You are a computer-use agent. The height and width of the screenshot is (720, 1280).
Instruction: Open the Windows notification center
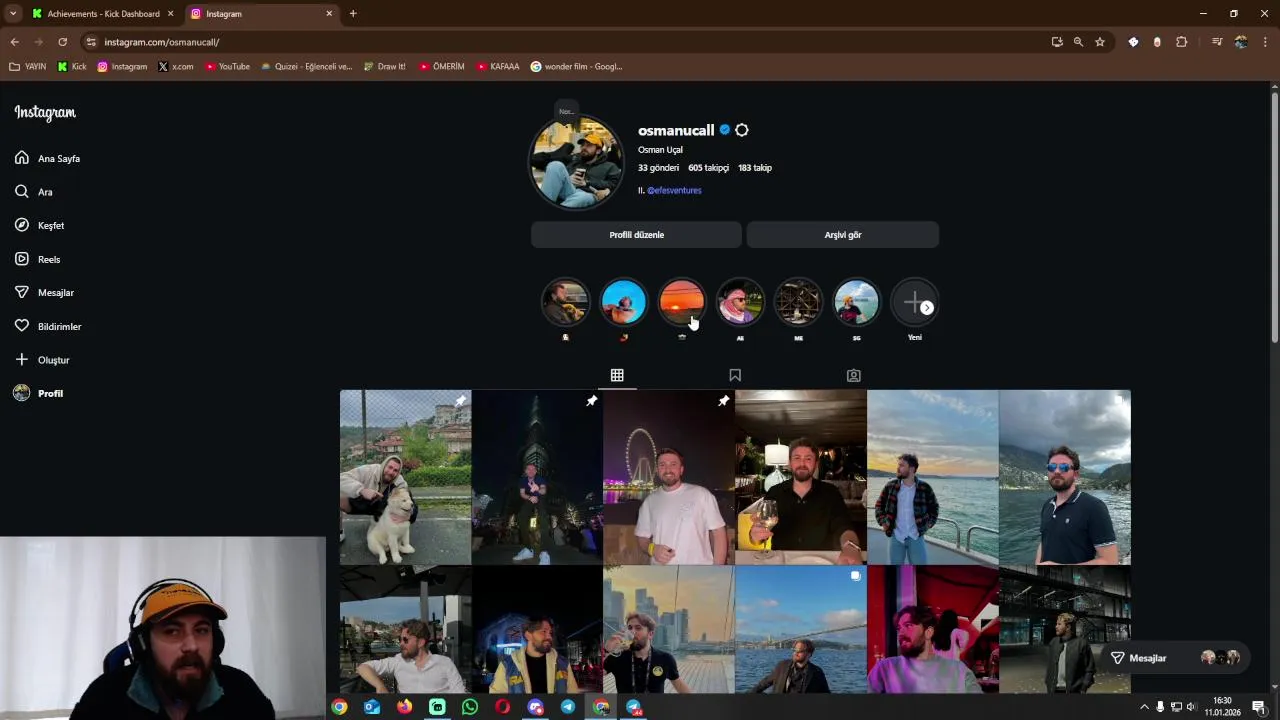(x=1259, y=707)
